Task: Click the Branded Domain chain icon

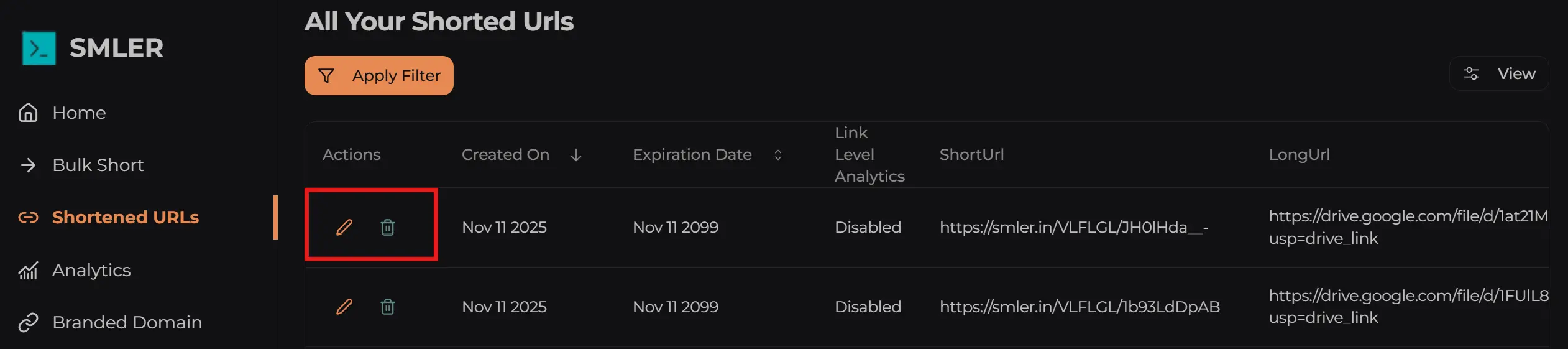Action: [28, 322]
